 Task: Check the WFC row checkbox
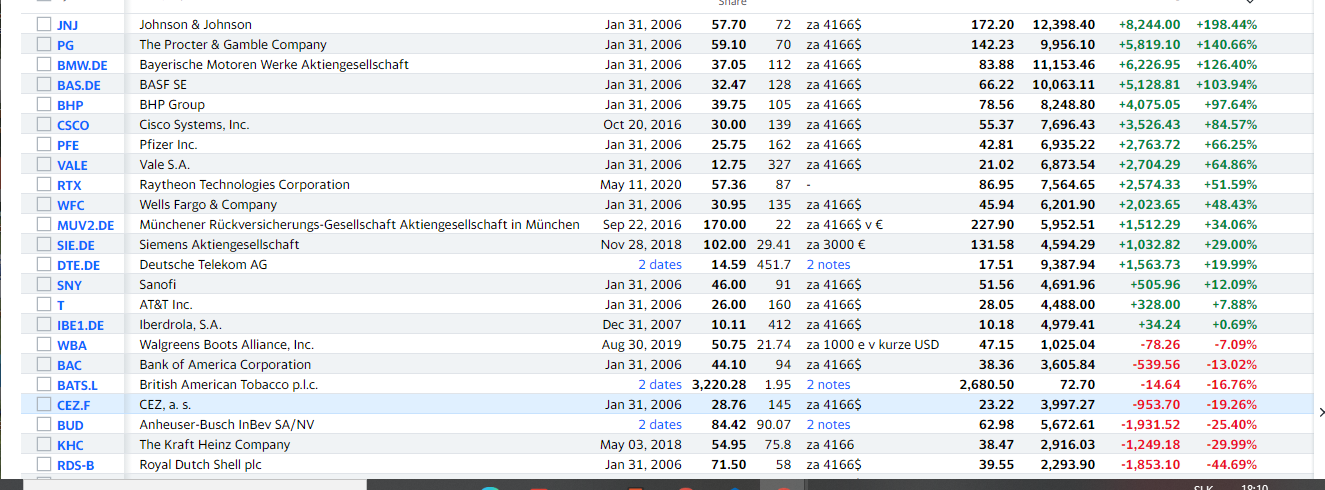point(43,204)
